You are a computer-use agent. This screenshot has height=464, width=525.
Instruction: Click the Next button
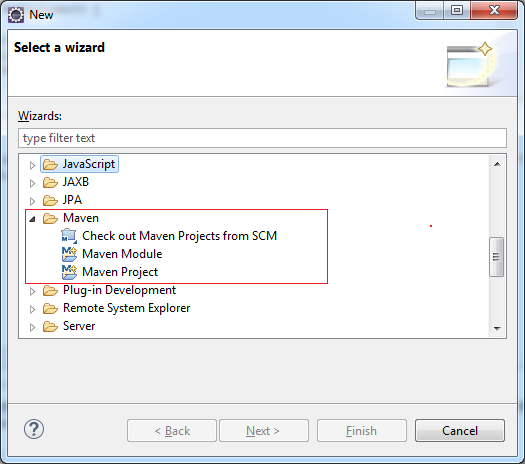coord(264,431)
